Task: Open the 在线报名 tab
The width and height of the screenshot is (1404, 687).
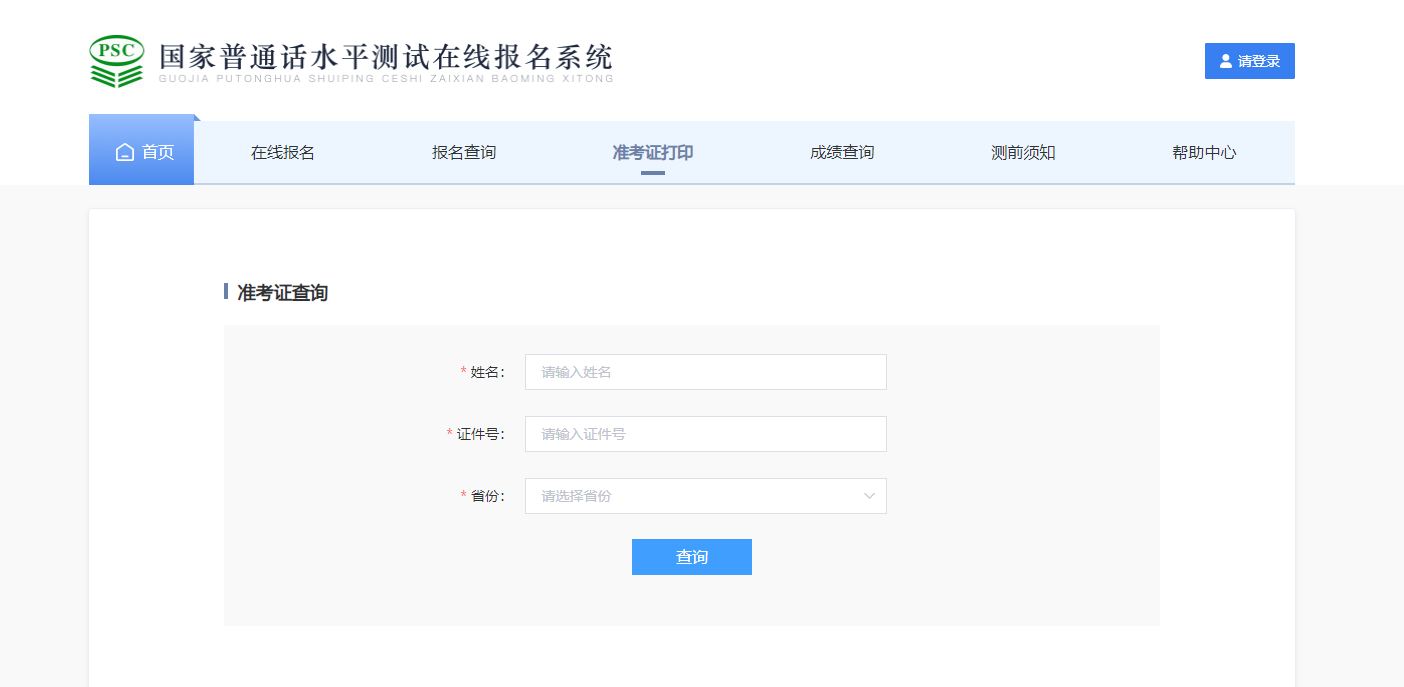Action: point(283,153)
